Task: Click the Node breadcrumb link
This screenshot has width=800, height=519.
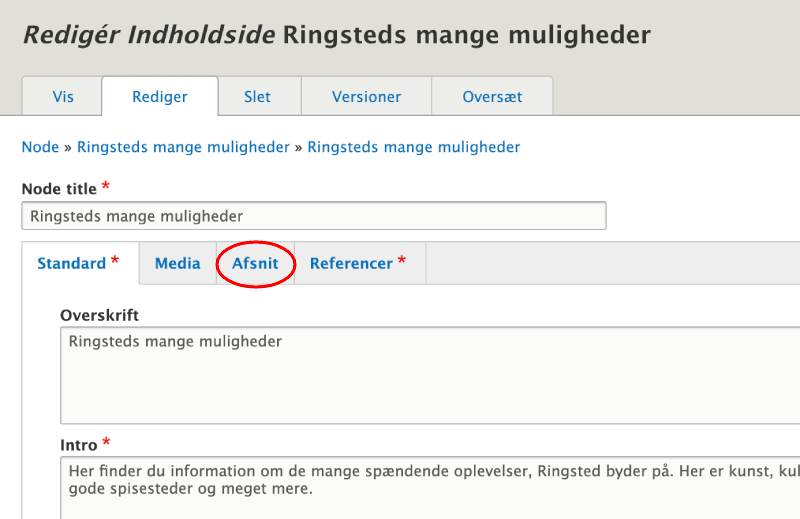Action: tap(40, 147)
